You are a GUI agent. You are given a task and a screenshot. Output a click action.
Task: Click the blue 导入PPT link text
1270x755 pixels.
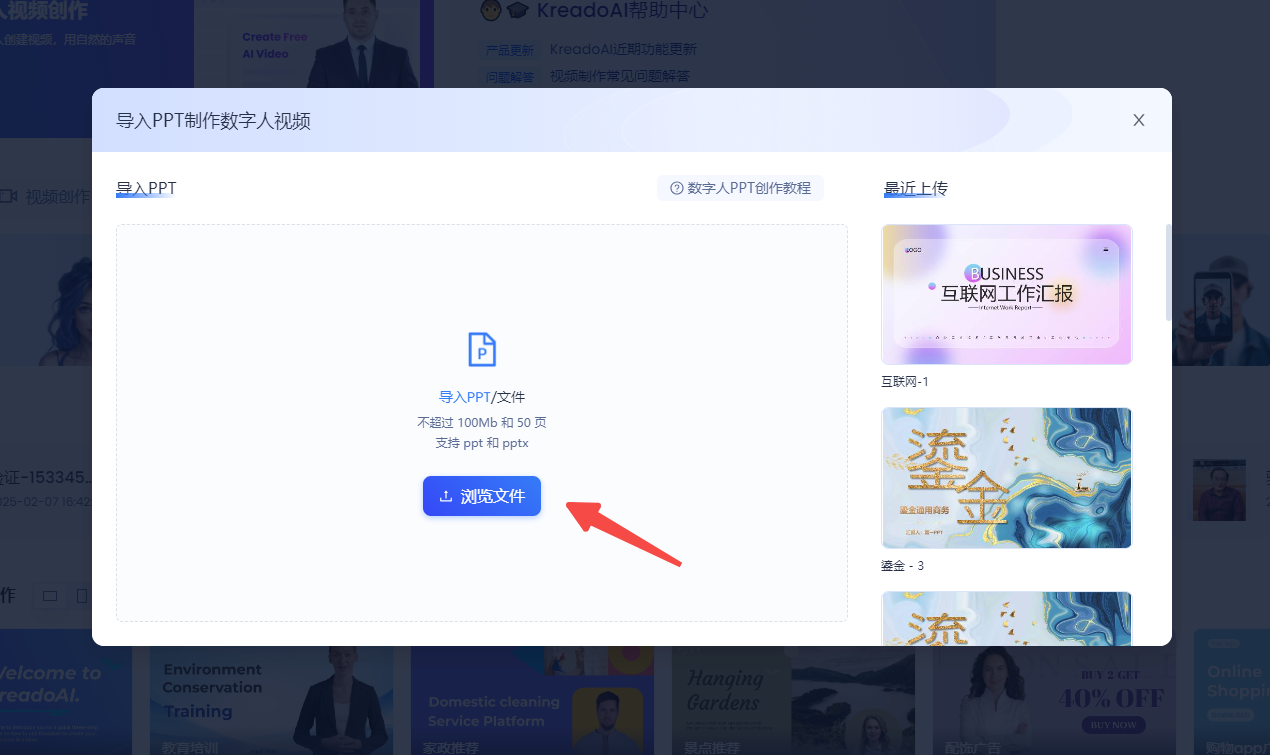[464, 397]
